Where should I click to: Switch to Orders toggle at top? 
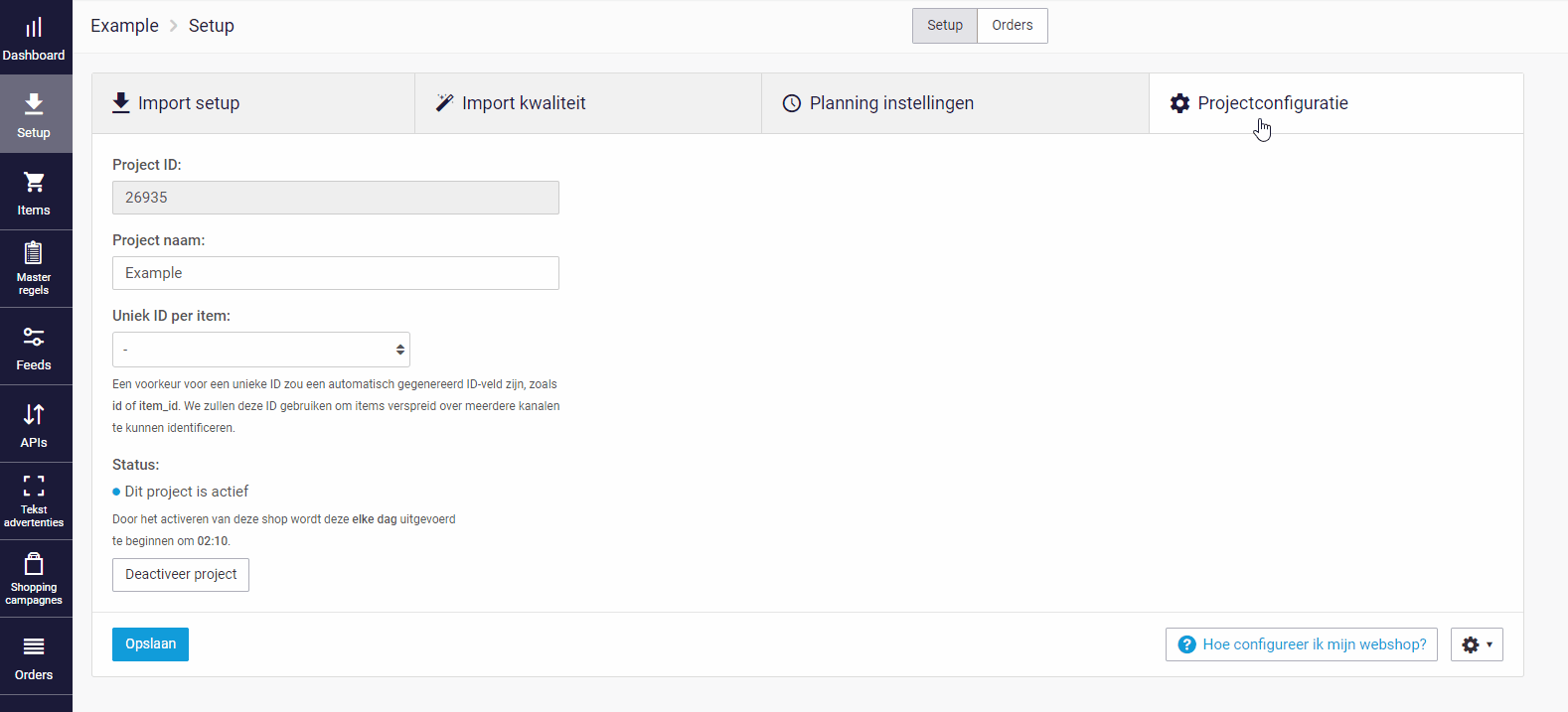coord(1013,26)
